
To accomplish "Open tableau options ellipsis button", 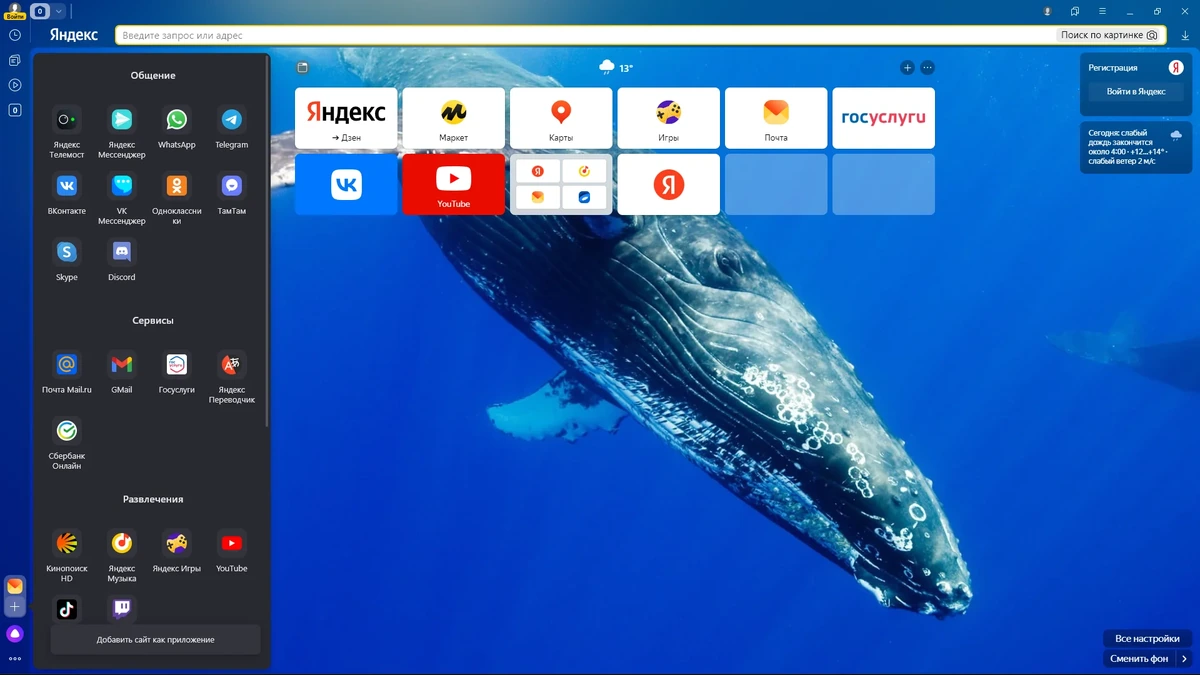I will tap(927, 68).
